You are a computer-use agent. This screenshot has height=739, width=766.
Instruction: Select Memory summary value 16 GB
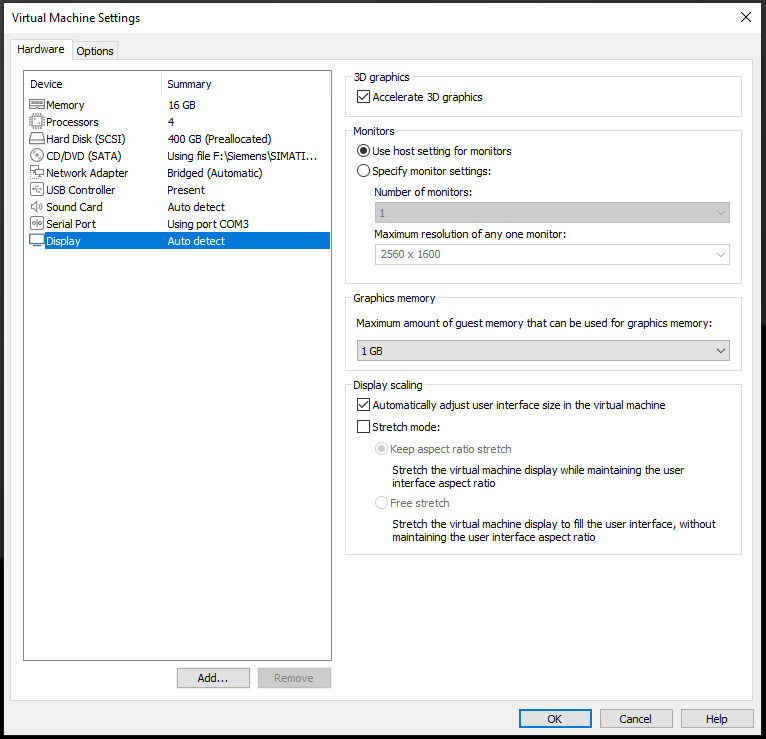pos(182,105)
